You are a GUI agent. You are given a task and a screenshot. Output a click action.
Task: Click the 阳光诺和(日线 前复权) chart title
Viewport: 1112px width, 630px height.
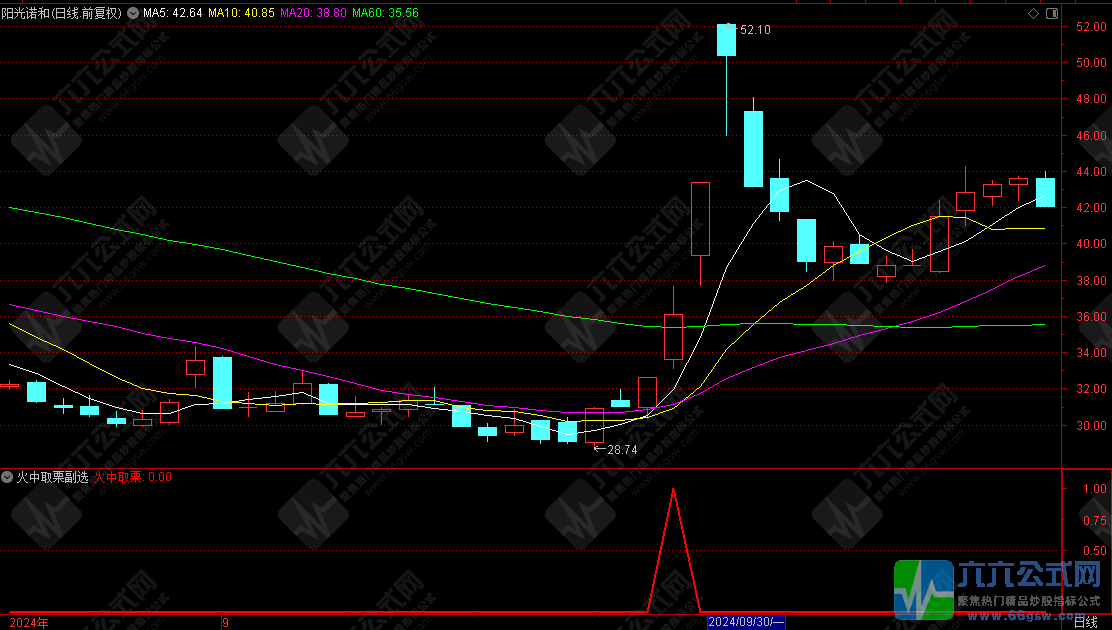[x=62, y=13]
